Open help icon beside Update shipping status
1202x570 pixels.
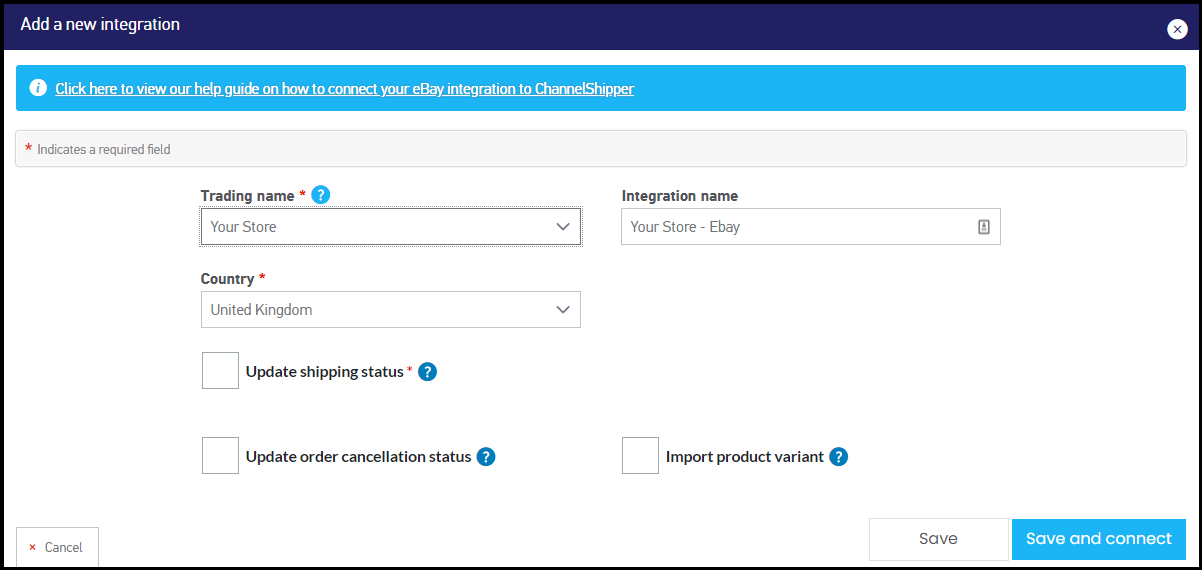[x=427, y=372]
